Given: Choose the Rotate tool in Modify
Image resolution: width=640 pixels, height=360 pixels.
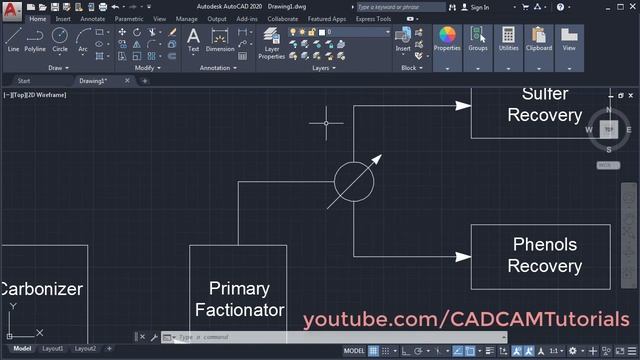Looking at the screenshot, I should (137, 32).
